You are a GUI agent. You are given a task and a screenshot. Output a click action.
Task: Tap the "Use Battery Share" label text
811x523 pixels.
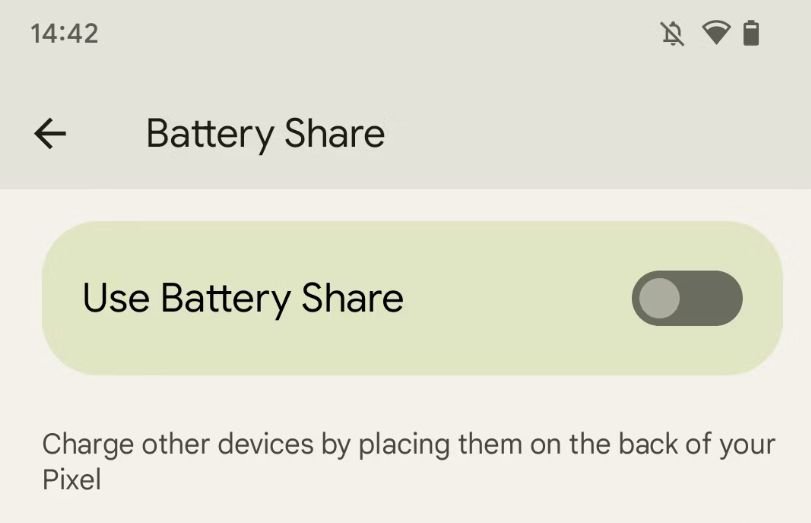(243, 298)
